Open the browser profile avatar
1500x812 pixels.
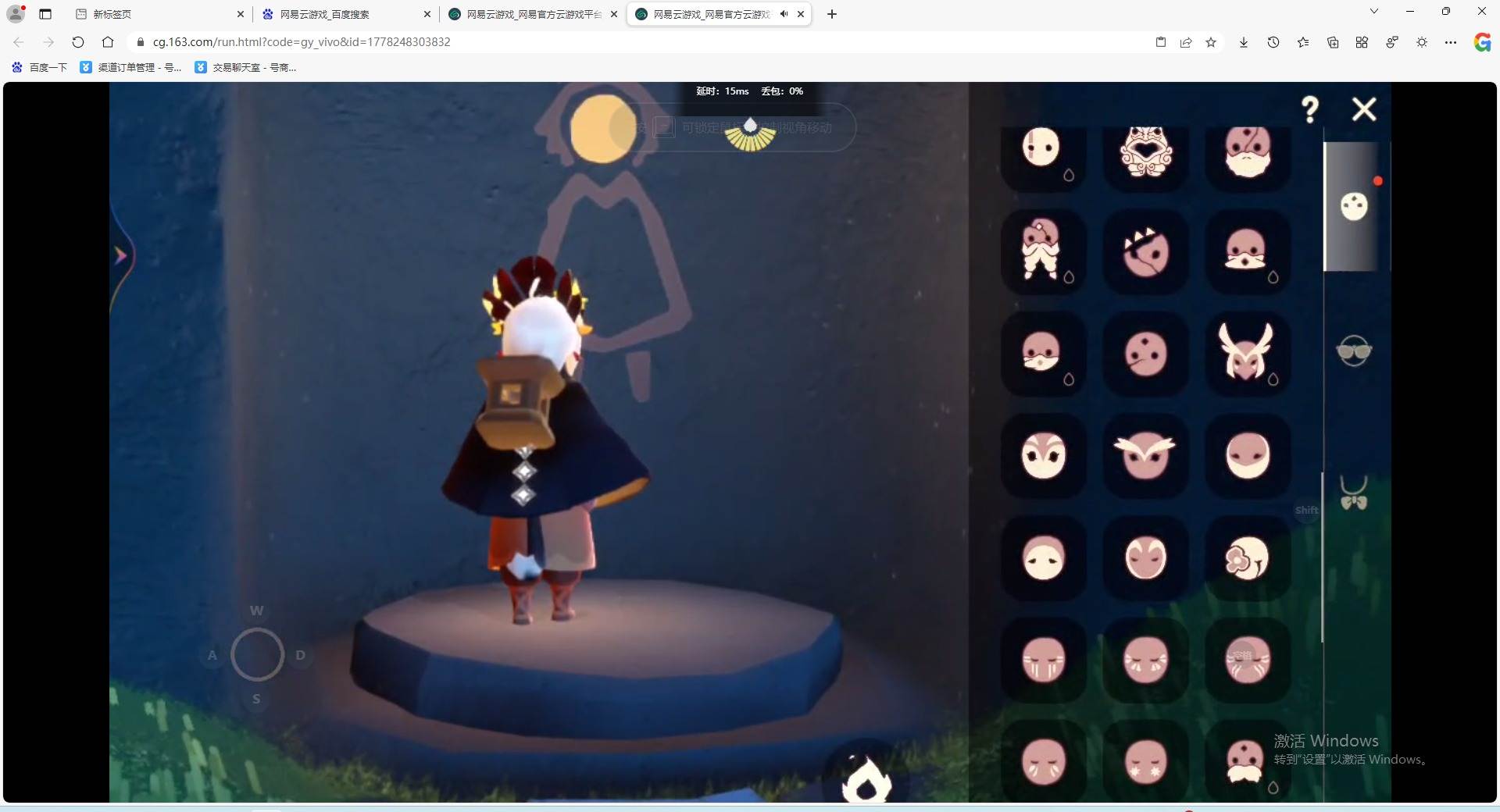click(16, 14)
